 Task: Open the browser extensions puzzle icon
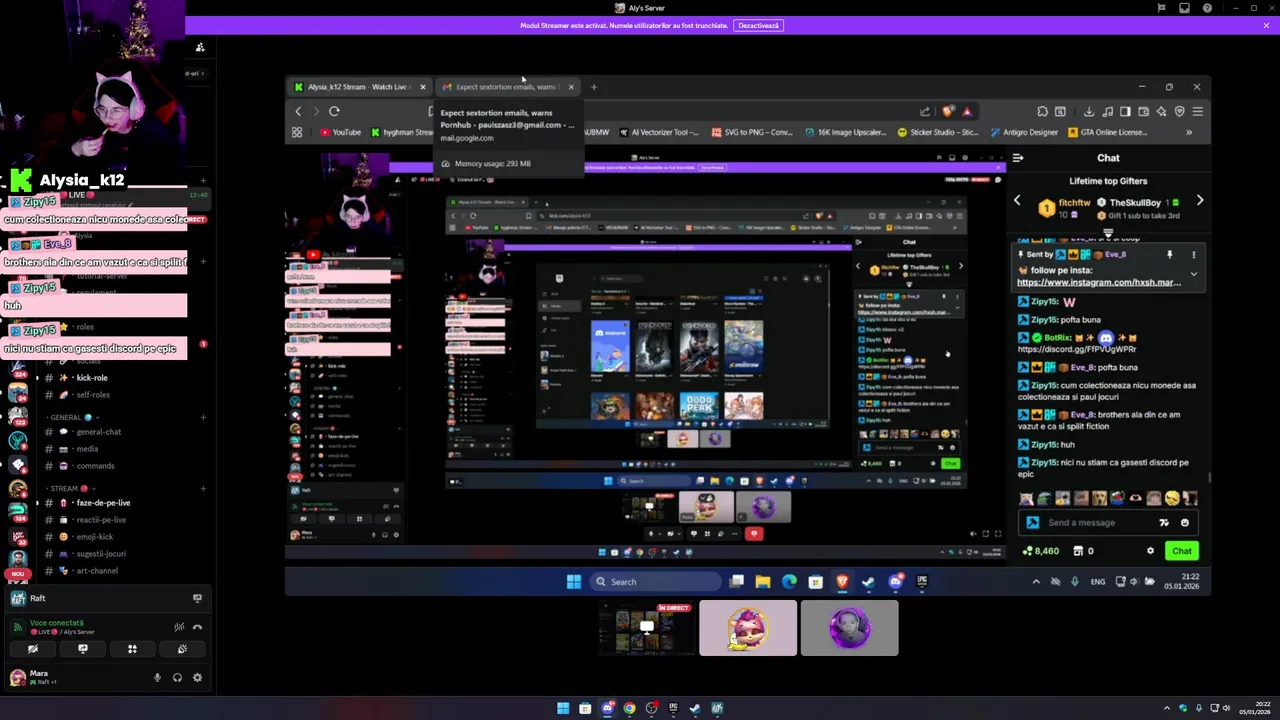point(1043,111)
